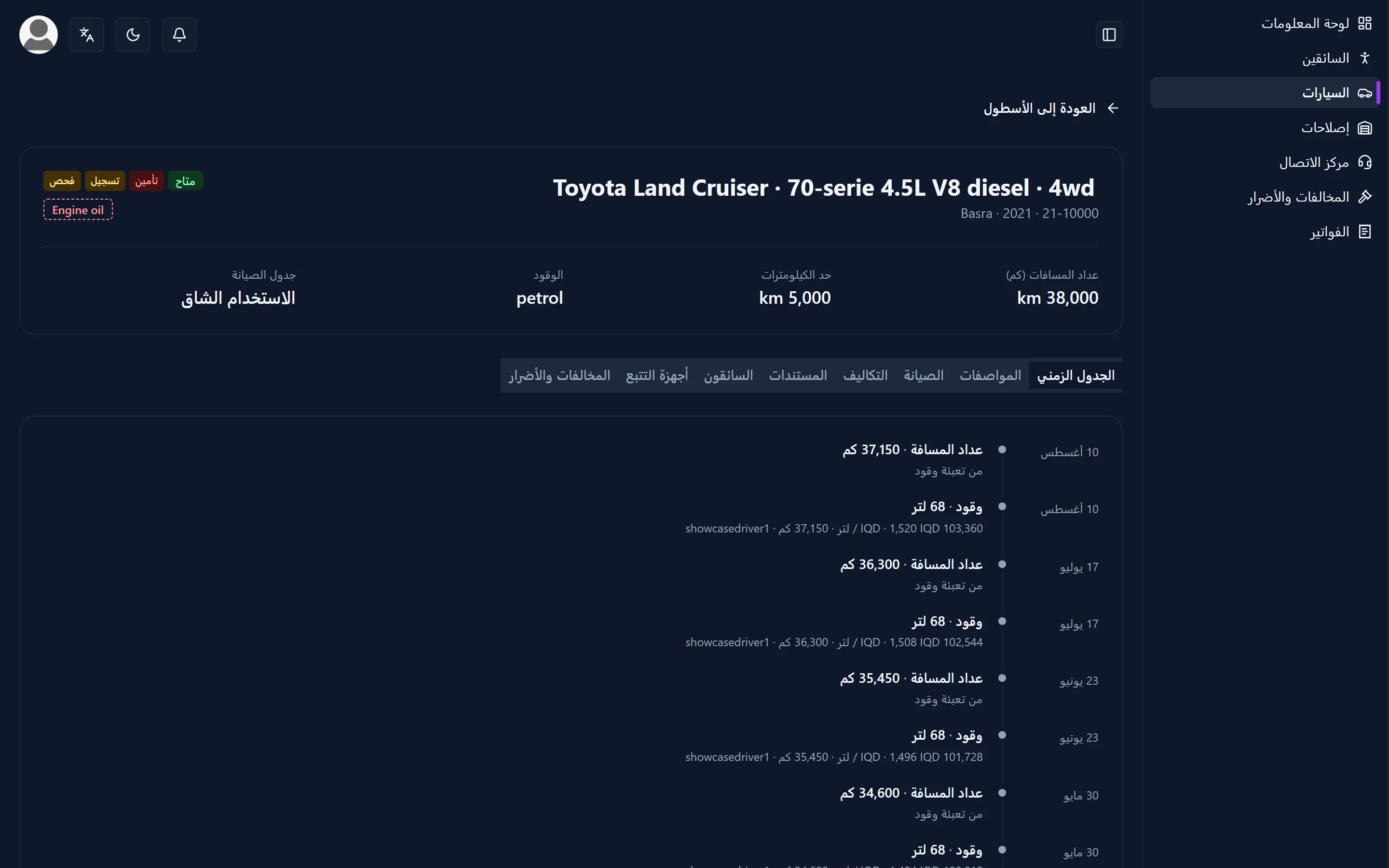Switch to the المخالفات والأضرار tab
The image size is (1389, 868).
559,376
